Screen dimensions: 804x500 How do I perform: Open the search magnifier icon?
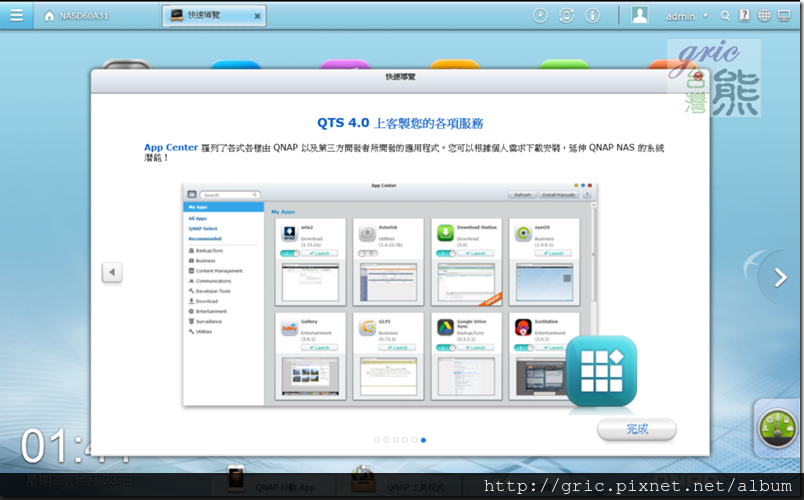(725, 16)
